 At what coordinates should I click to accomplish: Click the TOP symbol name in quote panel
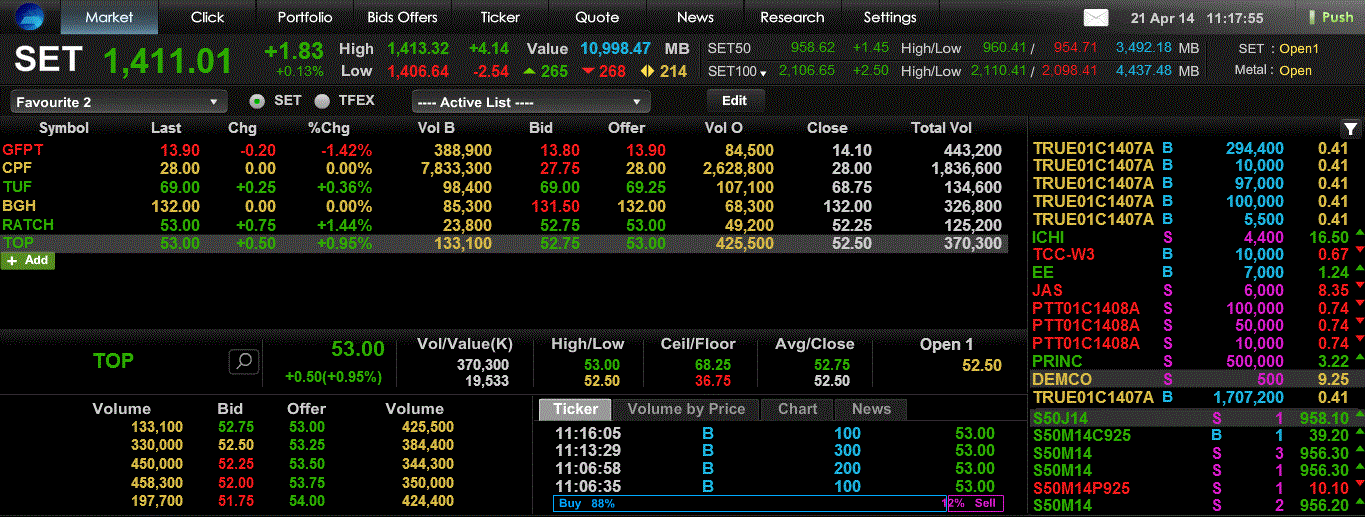[113, 361]
